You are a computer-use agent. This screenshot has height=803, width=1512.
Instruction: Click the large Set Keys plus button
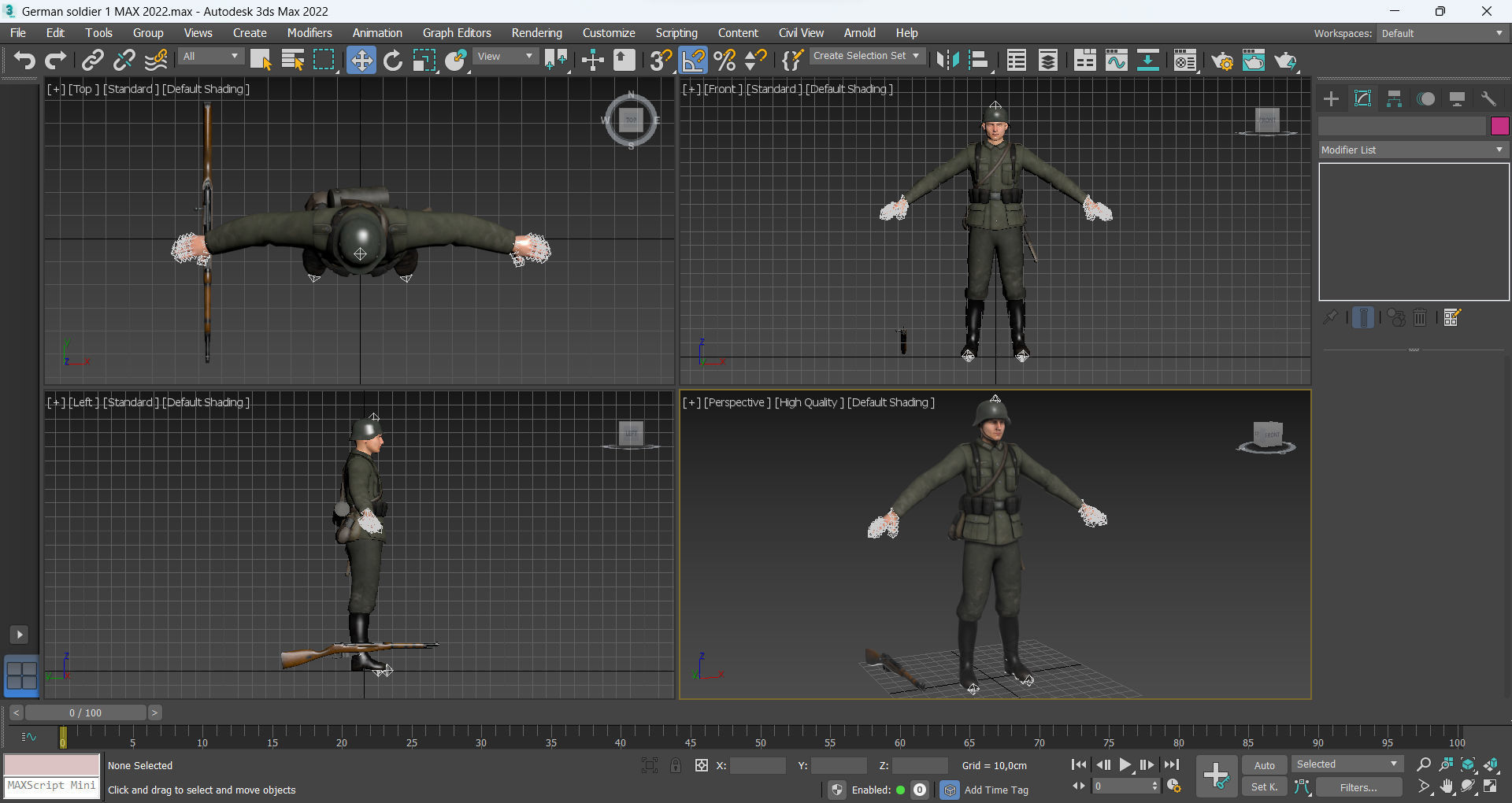coord(1216,776)
